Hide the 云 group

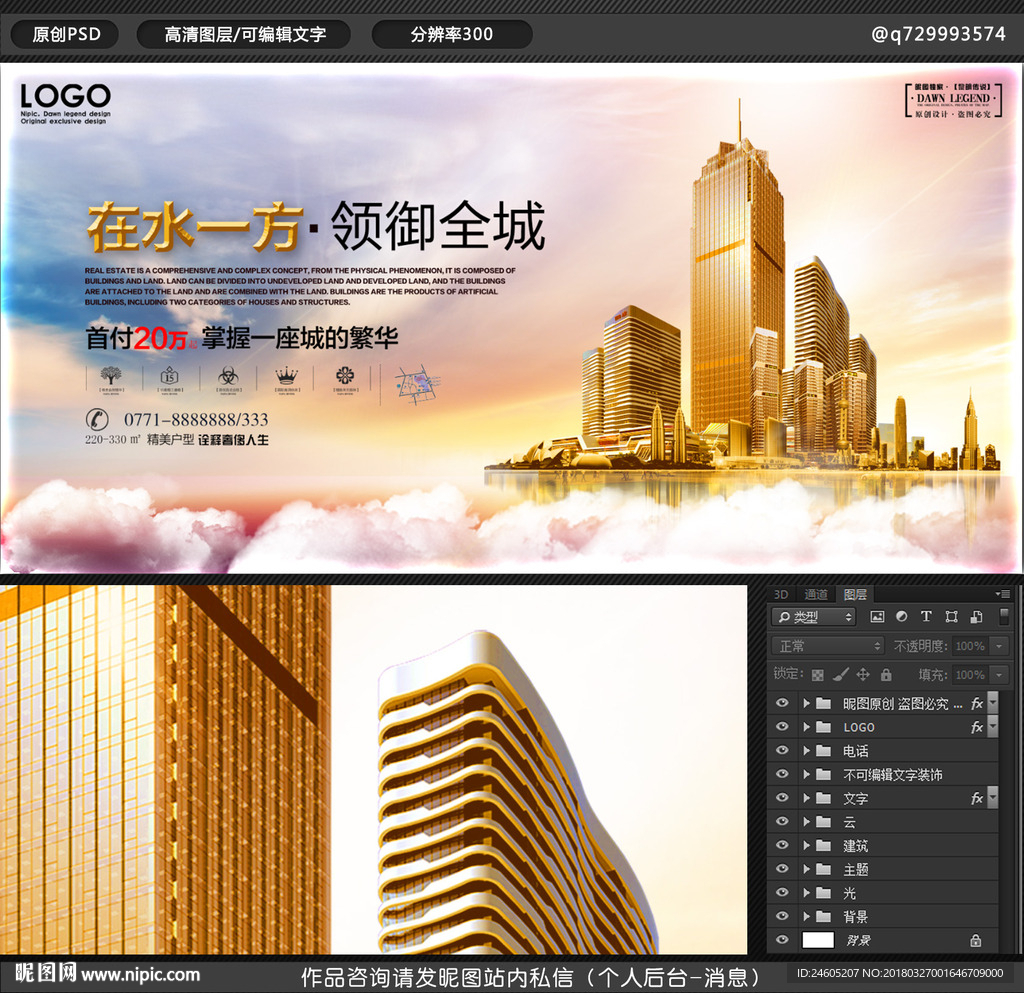[782, 822]
